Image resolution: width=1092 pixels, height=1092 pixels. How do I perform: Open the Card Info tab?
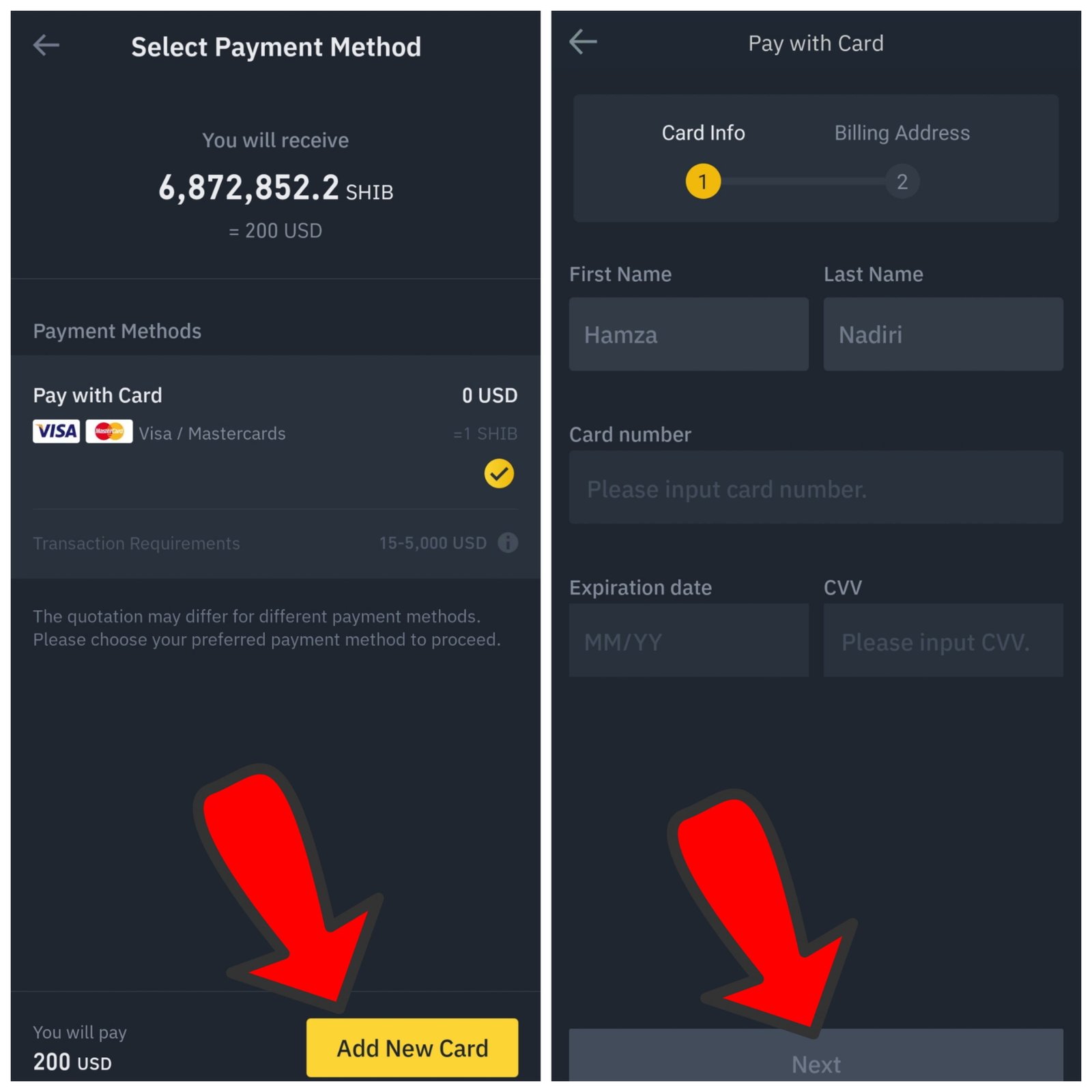[703, 132]
